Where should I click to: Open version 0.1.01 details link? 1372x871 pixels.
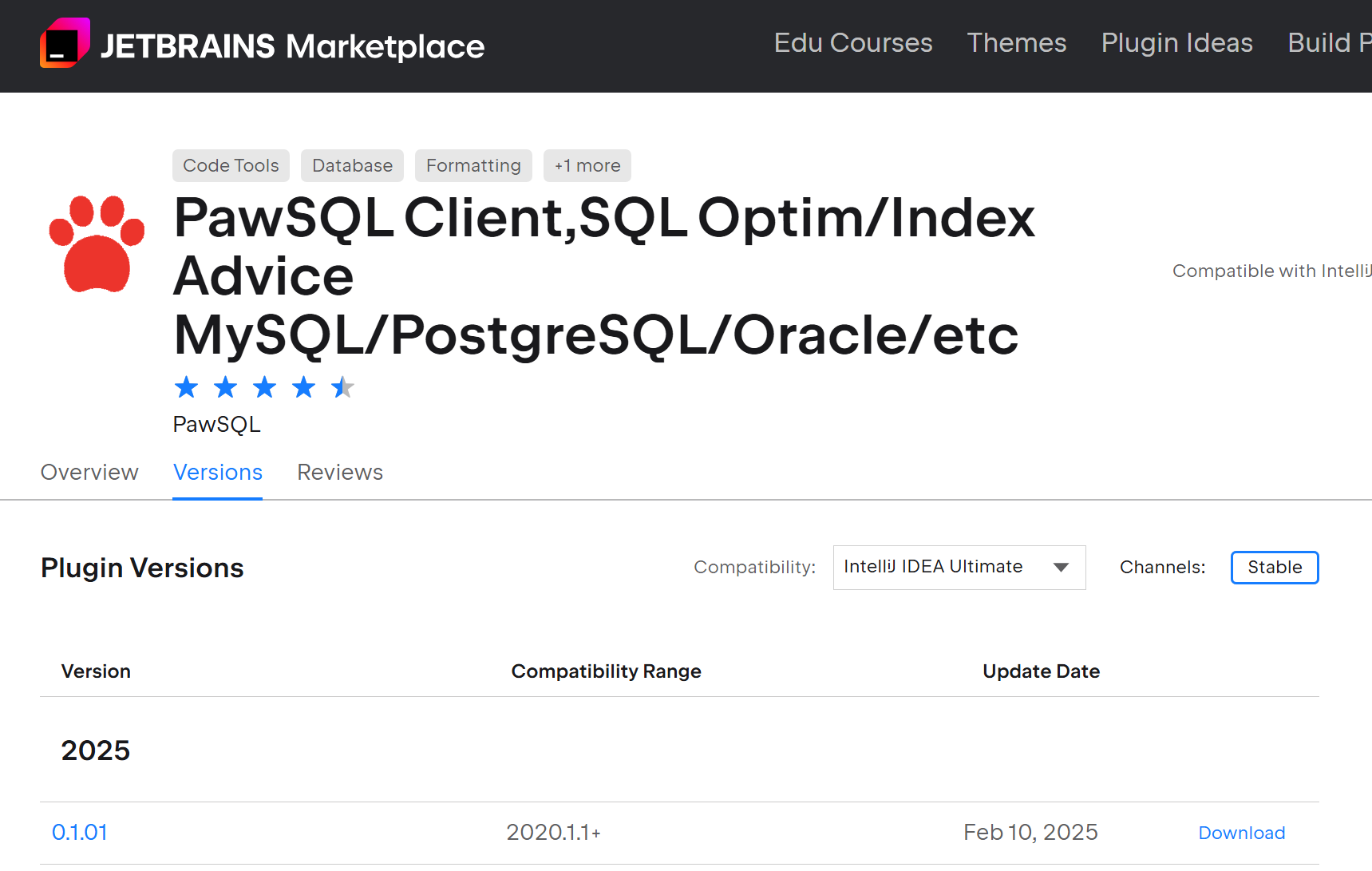pyautogui.click(x=80, y=833)
